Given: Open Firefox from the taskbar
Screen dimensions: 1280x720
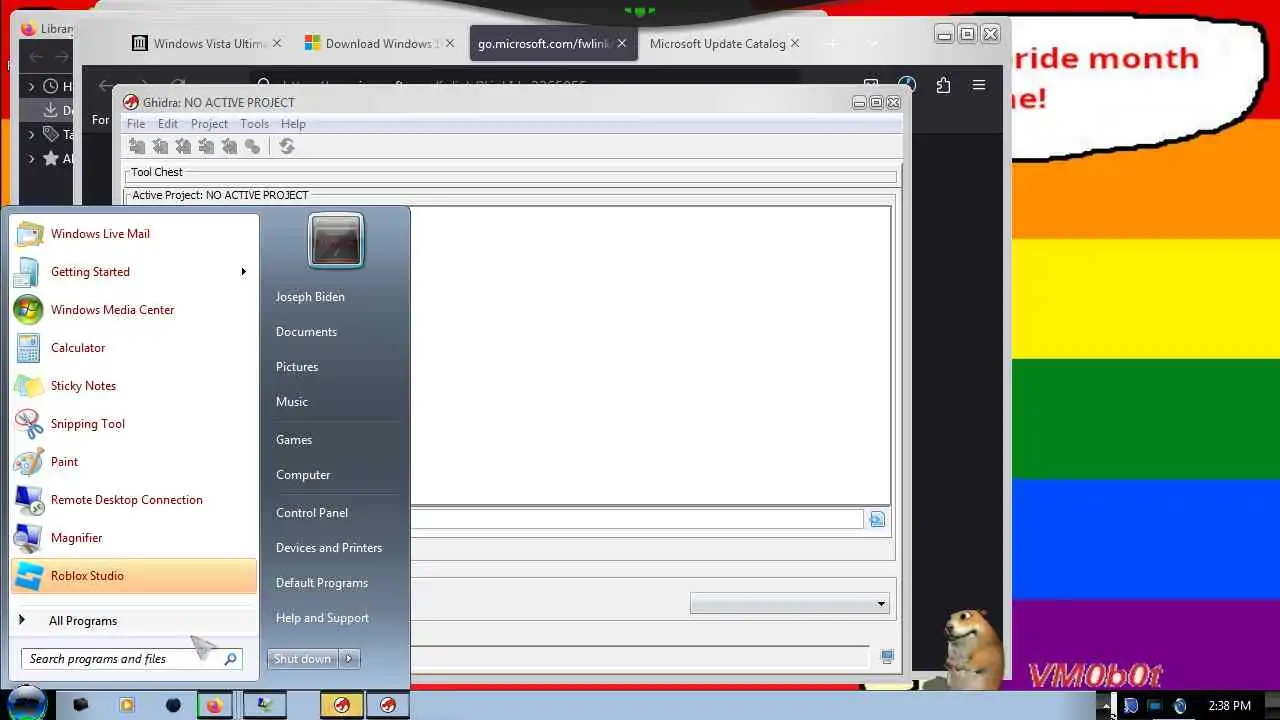Looking at the screenshot, I should [x=214, y=705].
